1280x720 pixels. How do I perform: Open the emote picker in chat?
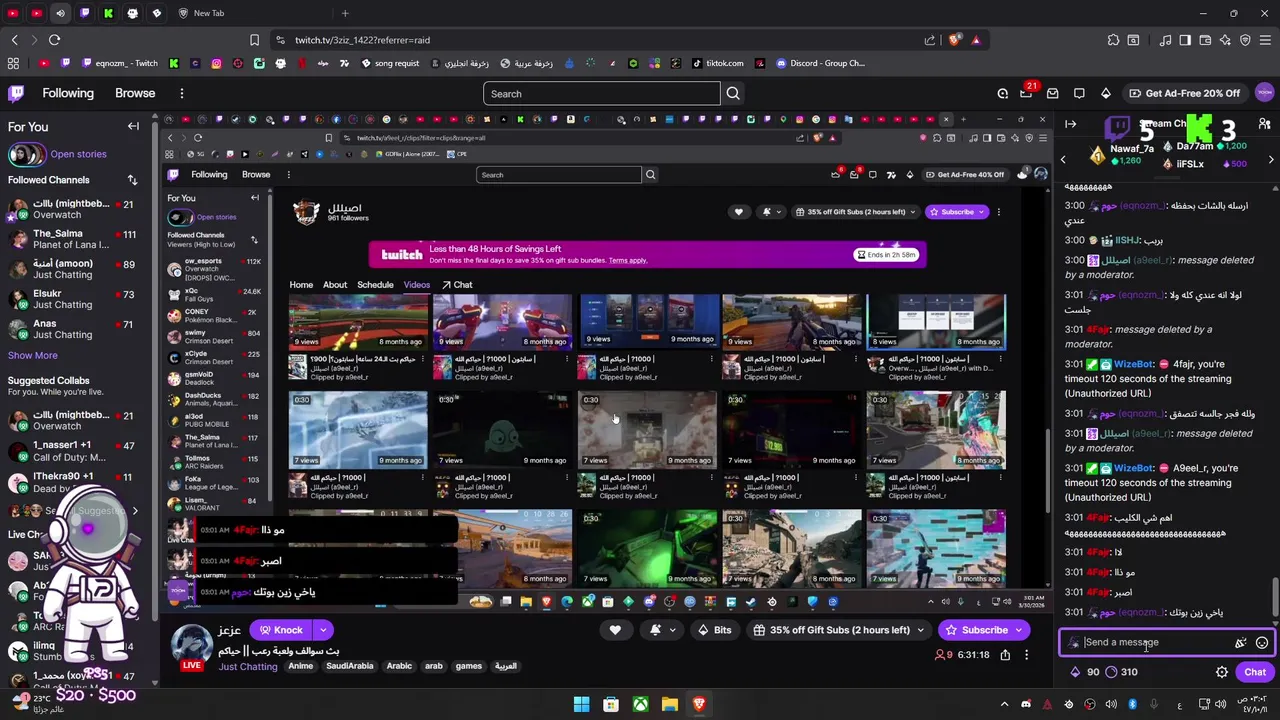pos(1262,643)
